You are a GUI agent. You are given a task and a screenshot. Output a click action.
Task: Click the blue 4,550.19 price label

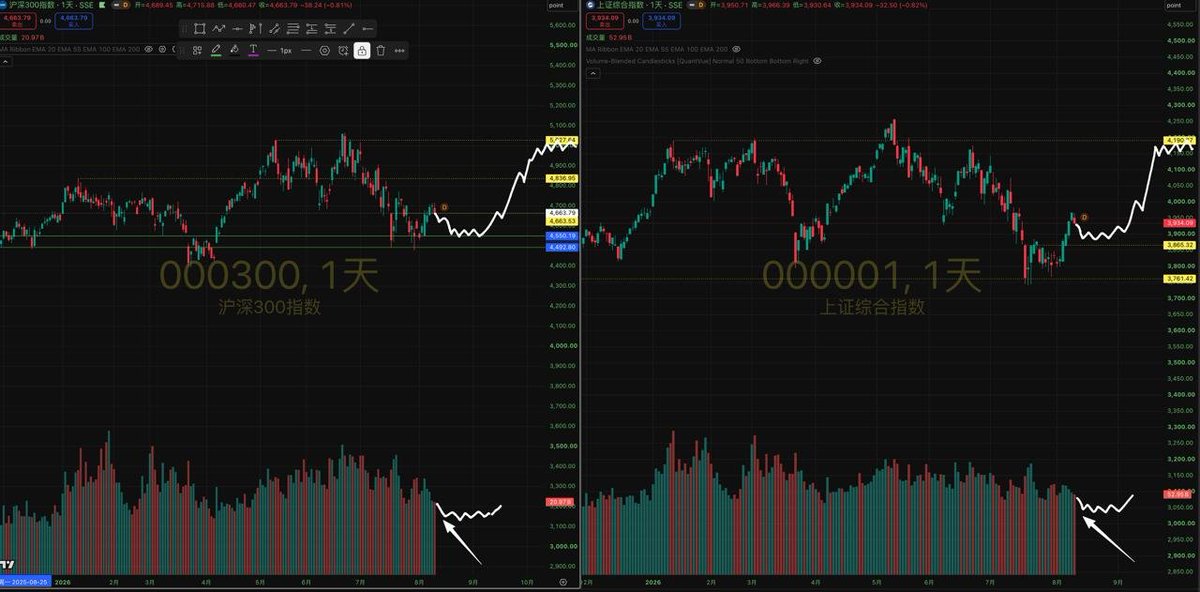[x=561, y=236]
